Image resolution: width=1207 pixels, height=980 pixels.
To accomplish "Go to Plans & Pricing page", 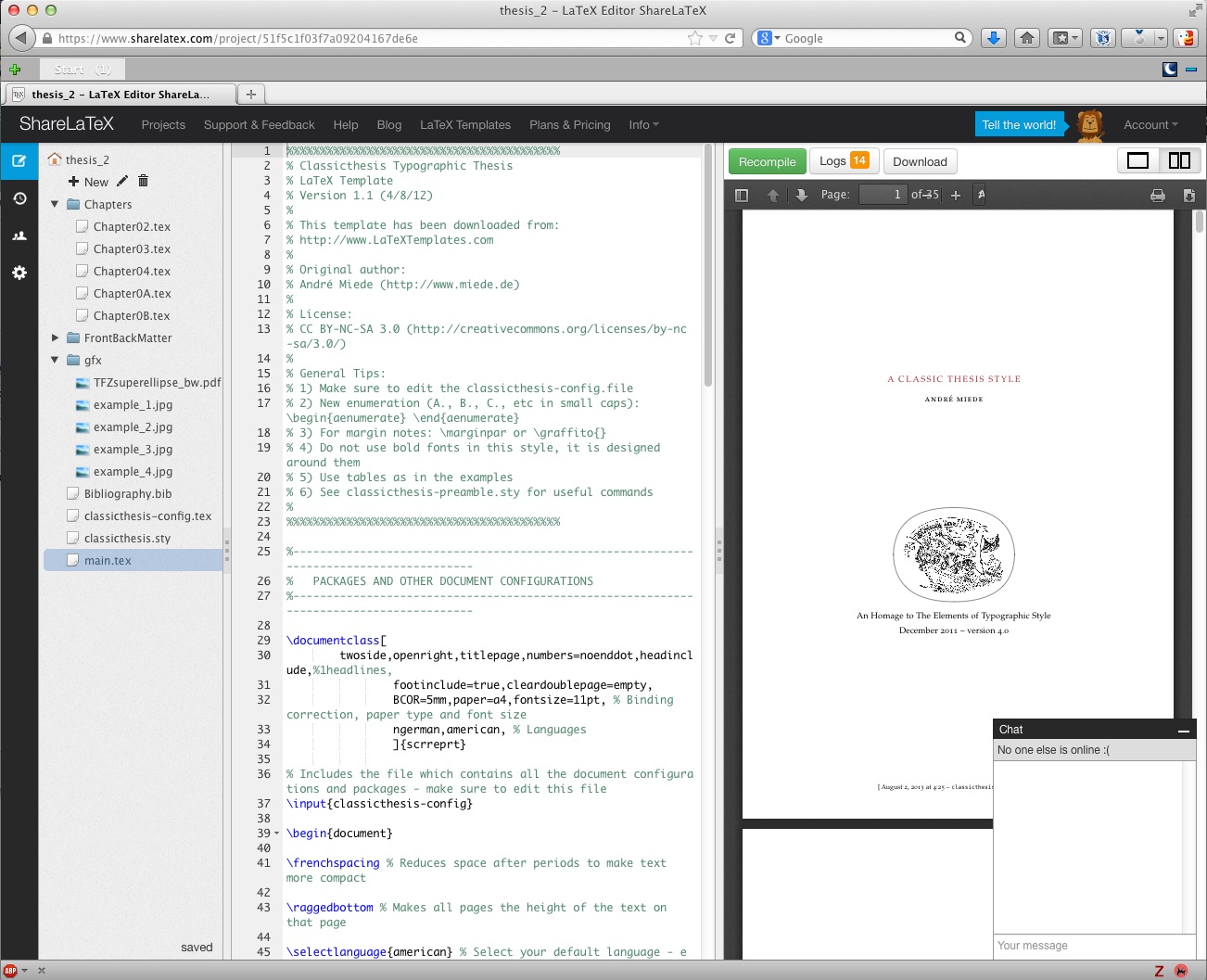I will coord(569,125).
